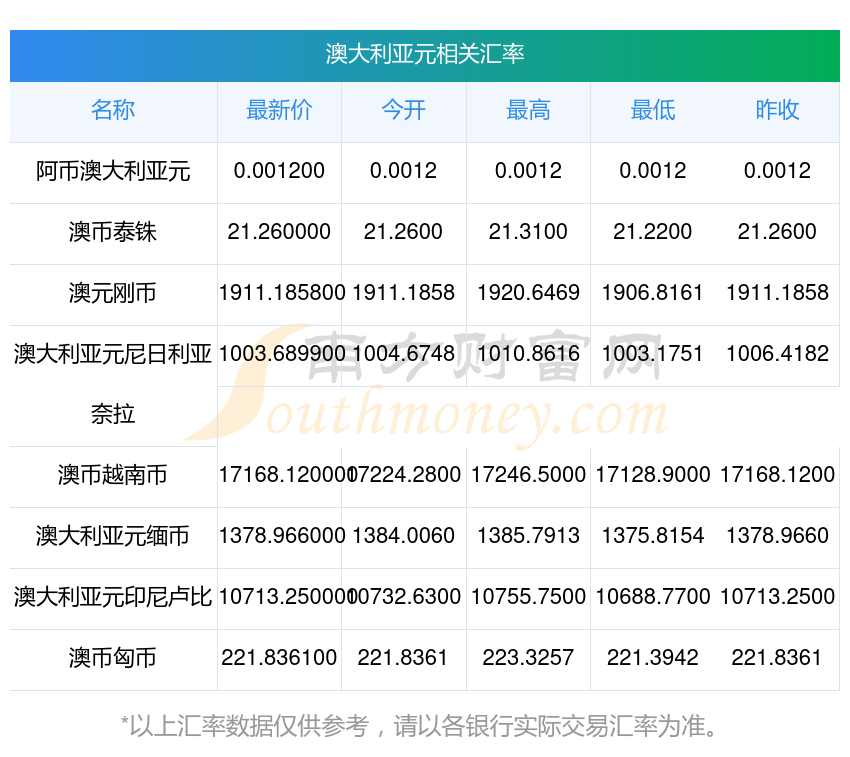850x757 pixels.
Task: Click the row name 澳币泰铢
Action: click(x=113, y=232)
